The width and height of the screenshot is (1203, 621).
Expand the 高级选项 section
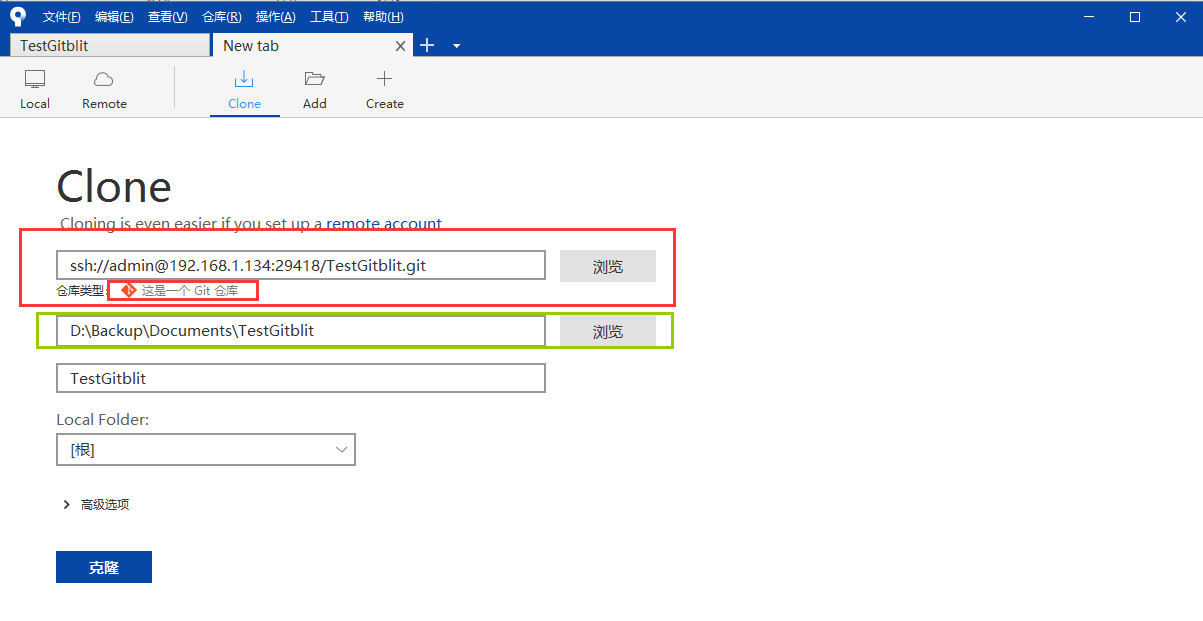[96, 504]
